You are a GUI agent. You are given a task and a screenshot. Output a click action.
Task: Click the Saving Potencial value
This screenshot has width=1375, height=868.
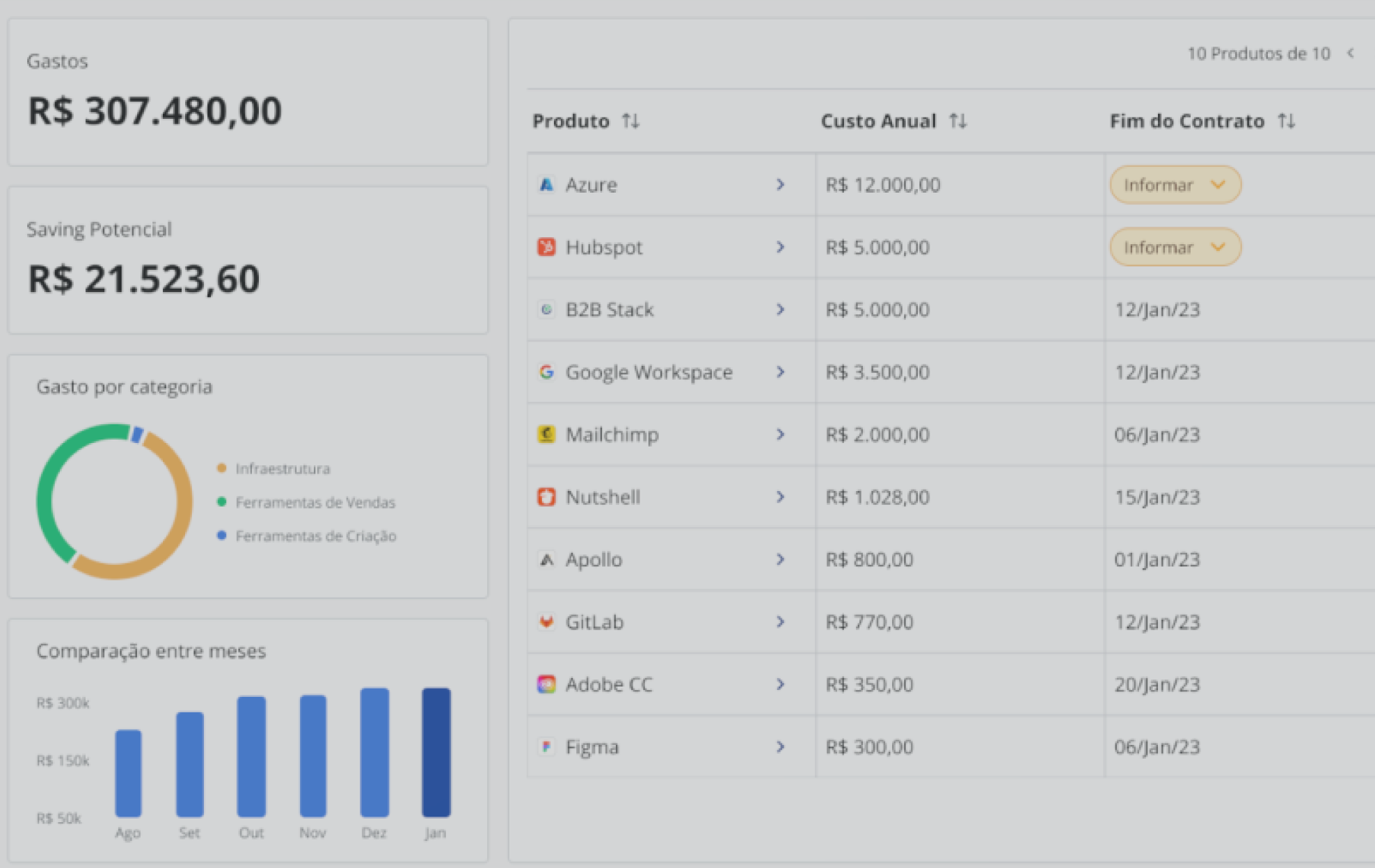[143, 278]
